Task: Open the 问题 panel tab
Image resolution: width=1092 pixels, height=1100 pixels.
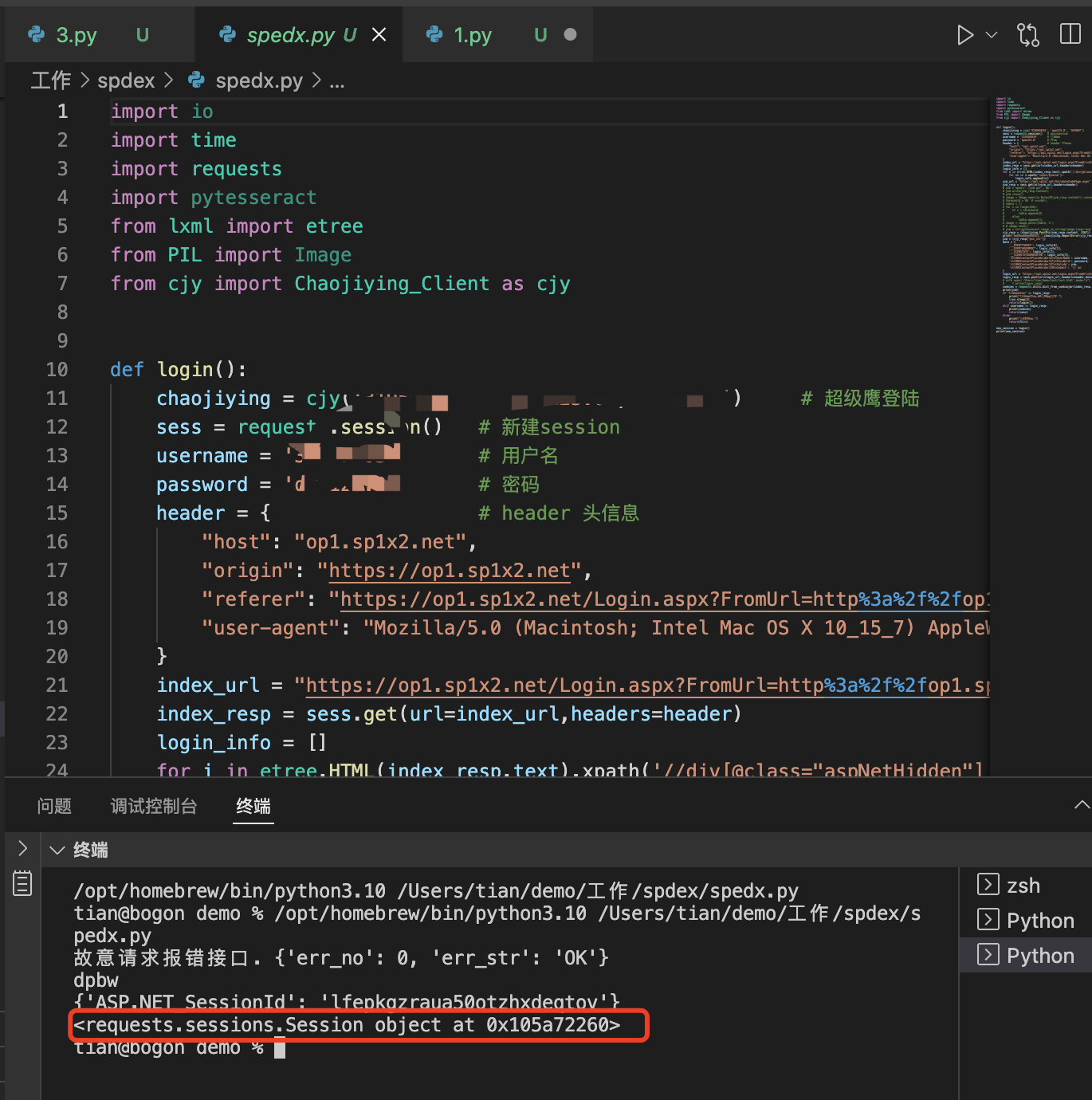Action: (54, 807)
